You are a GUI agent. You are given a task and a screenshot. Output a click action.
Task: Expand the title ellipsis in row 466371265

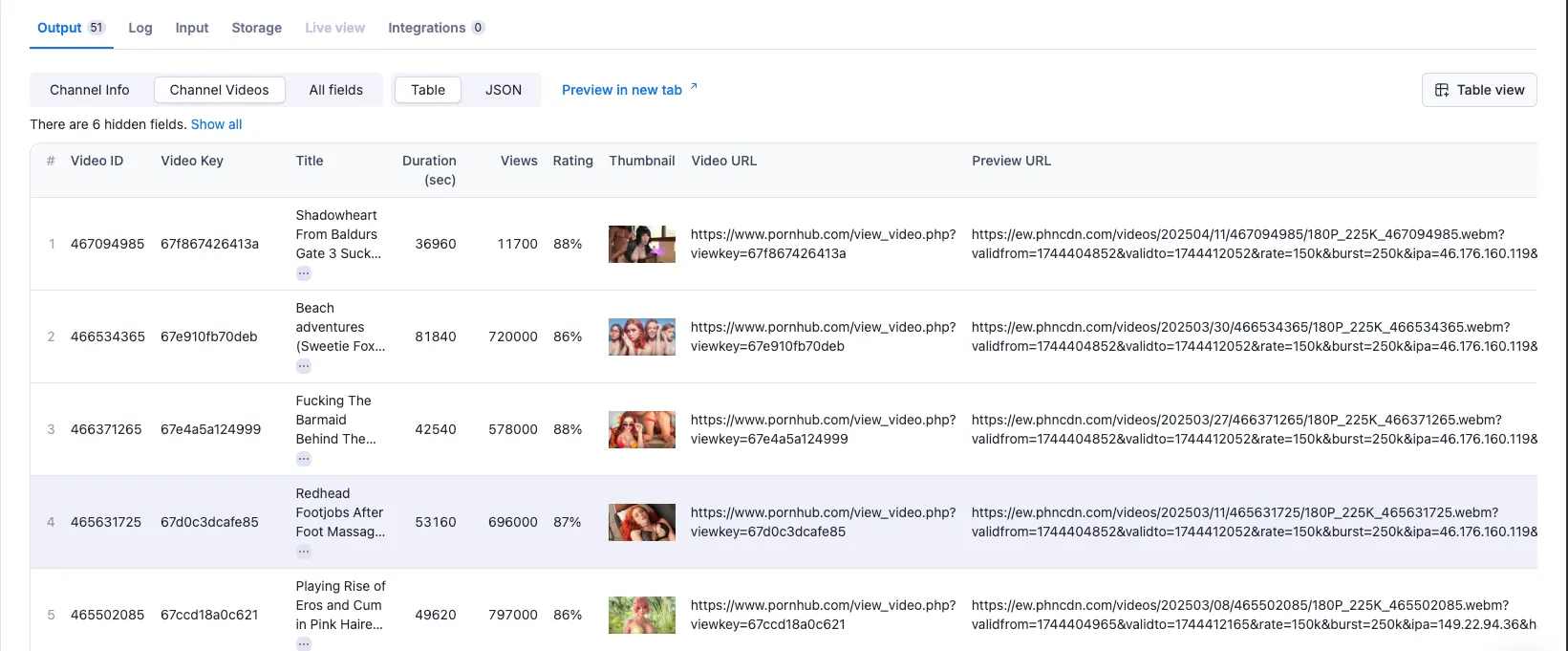click(x=303, y=459)
